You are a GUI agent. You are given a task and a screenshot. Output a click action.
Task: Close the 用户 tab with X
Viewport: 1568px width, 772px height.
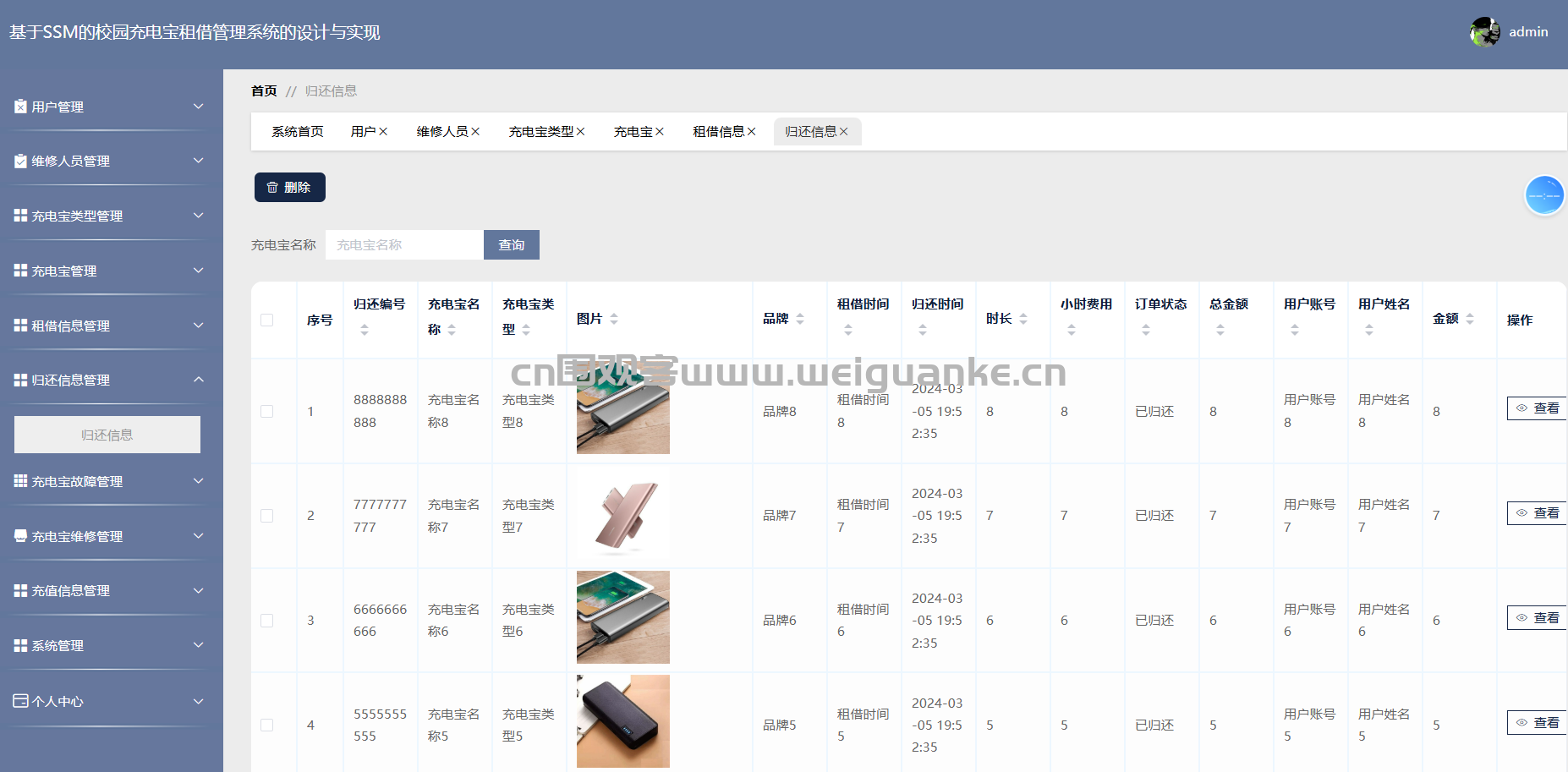tap(383, 131)
